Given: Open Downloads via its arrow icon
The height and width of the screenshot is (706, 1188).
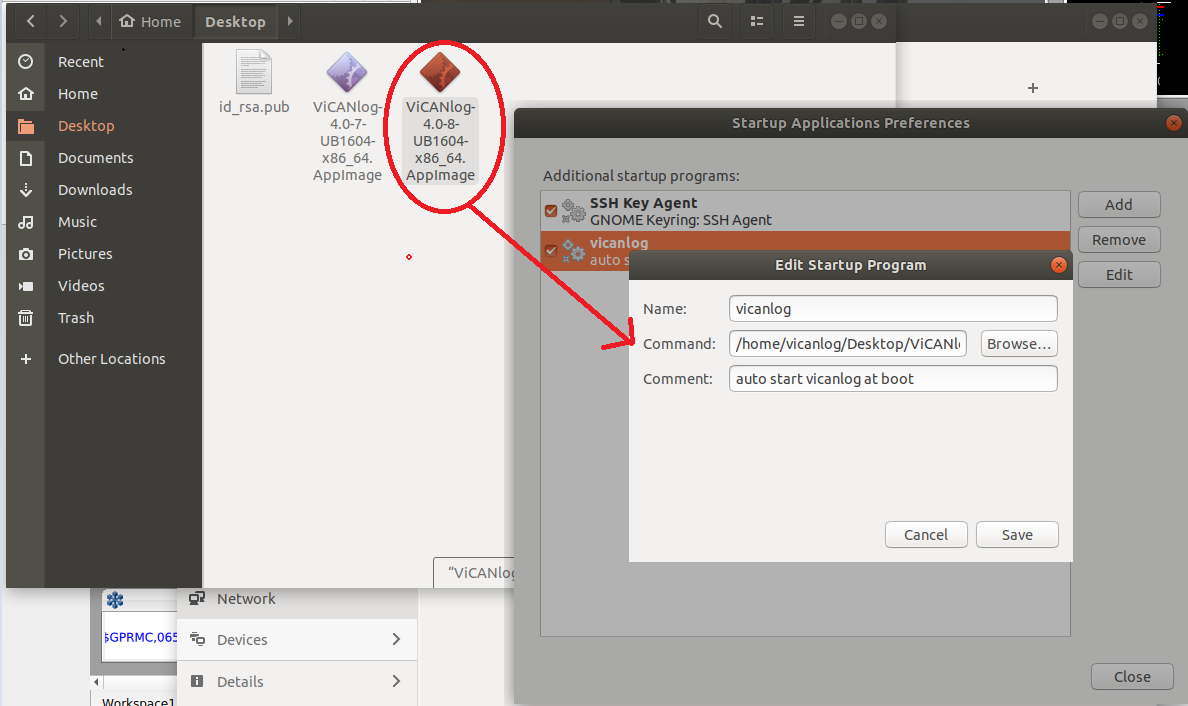Looking at the screenshot, I should tap(26, 189).
